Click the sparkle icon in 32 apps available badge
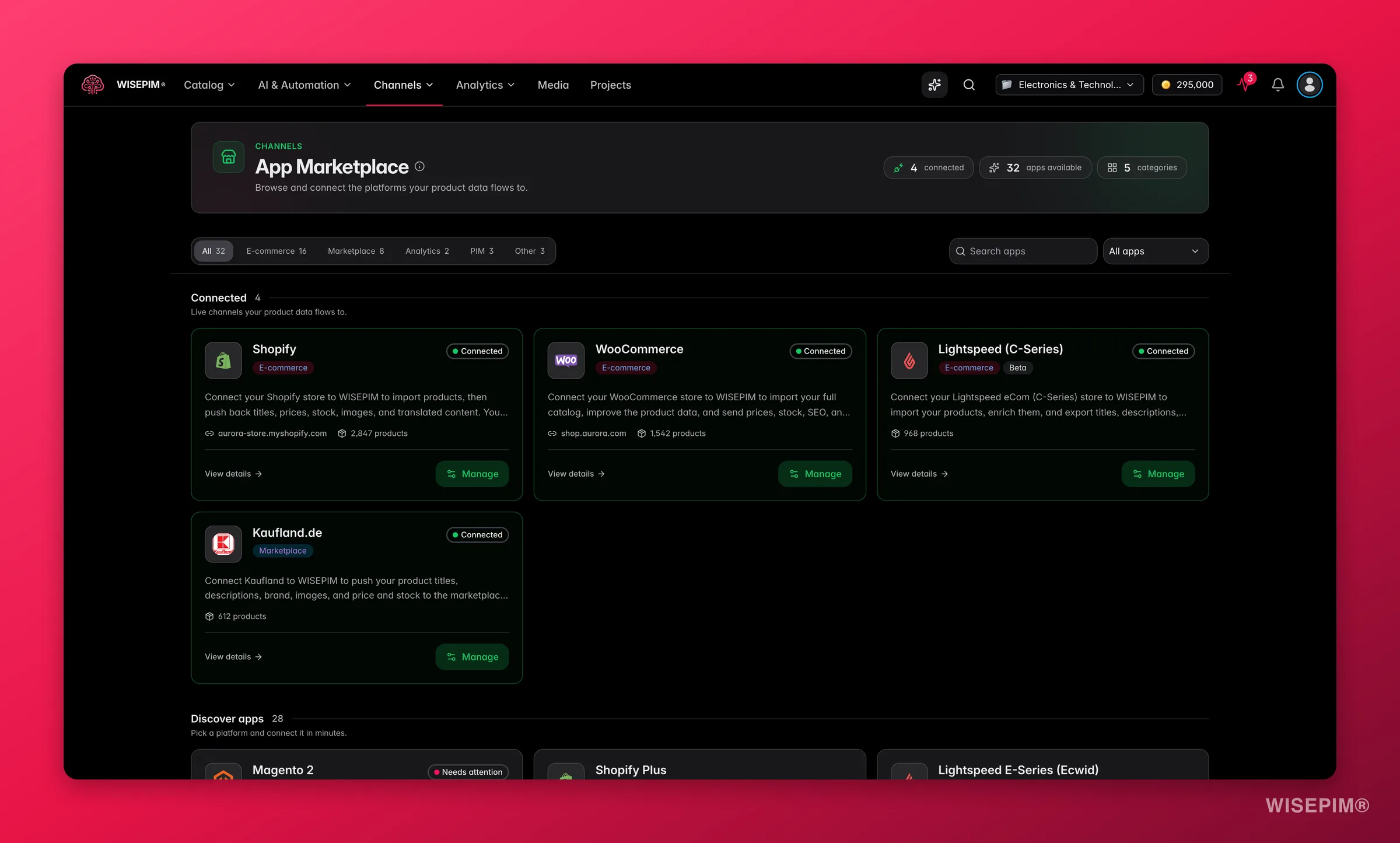Screen dimensions: 1400x843 995,167
